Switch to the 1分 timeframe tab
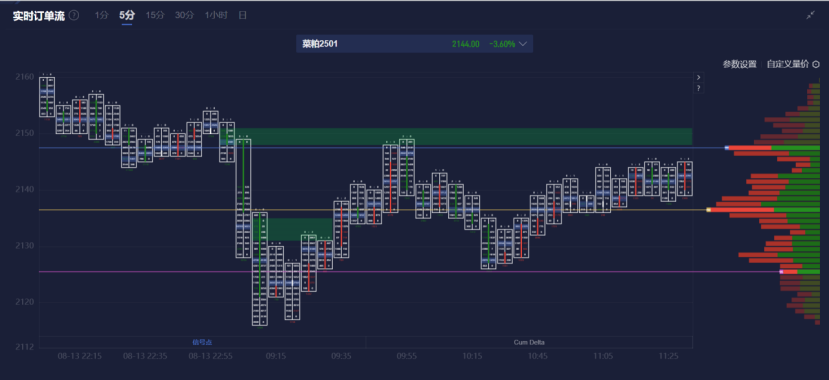829x380 pixels. click(x=102, y=15)
